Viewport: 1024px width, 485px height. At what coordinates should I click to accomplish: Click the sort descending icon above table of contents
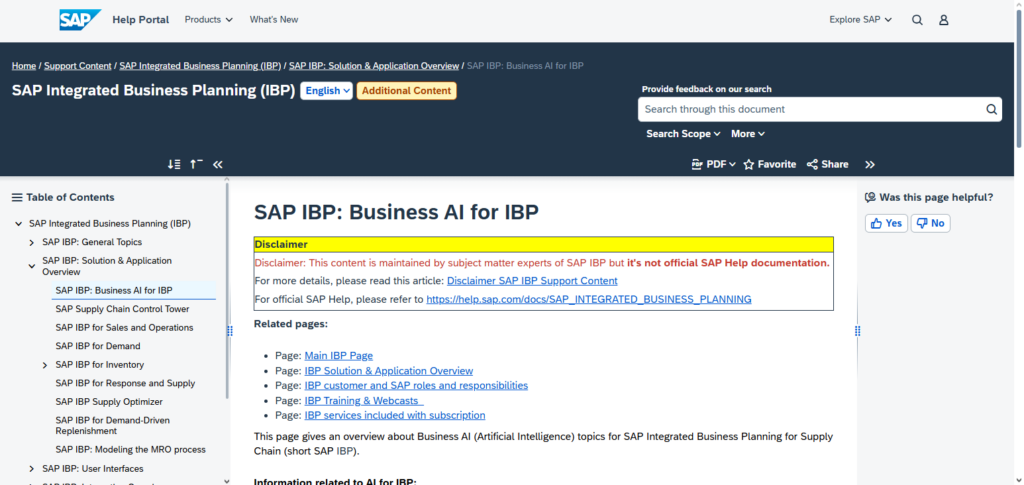(174, 164)
